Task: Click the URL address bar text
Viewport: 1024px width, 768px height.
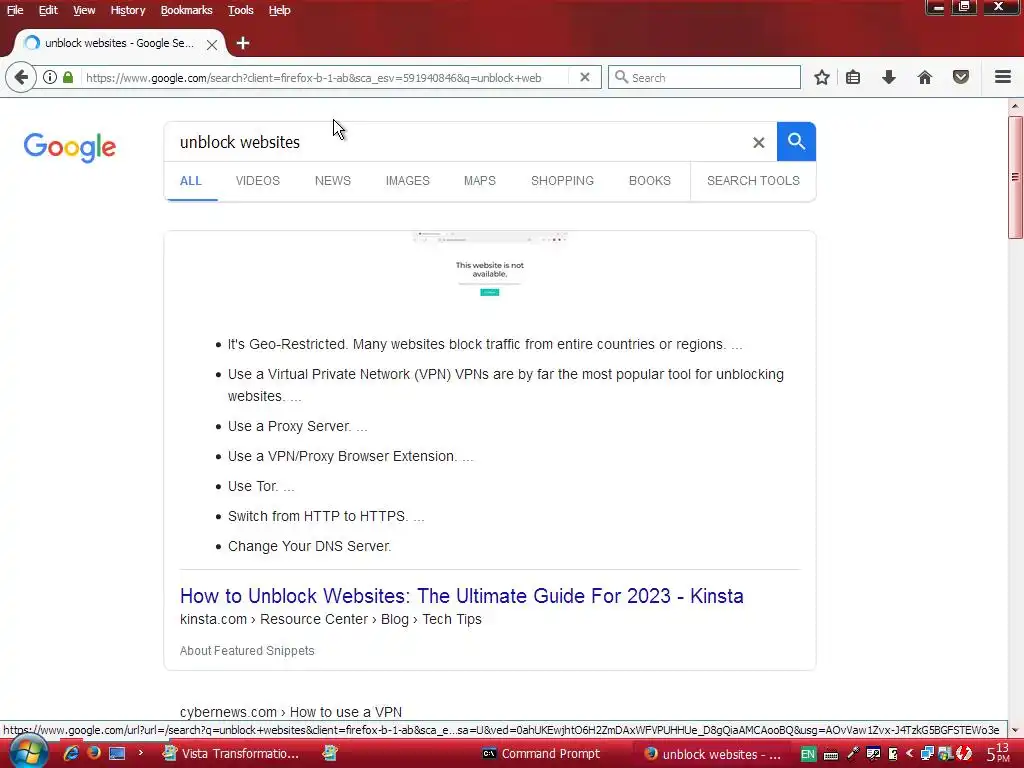Action: 313,78
